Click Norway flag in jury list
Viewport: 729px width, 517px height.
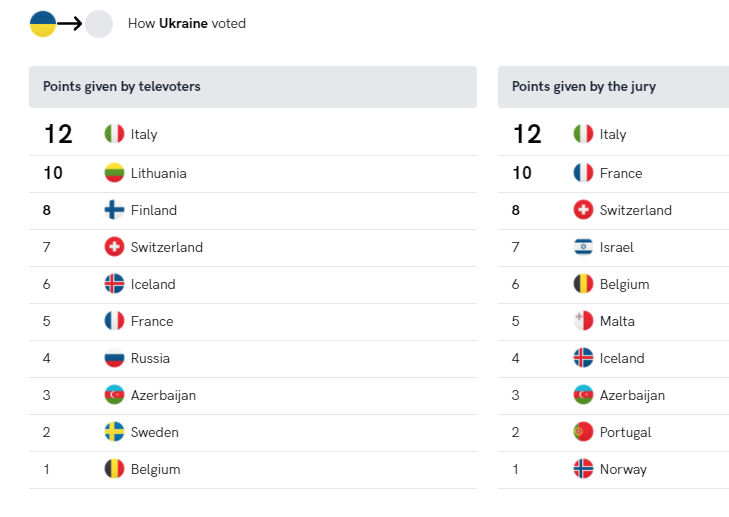[x=583, y=469]
